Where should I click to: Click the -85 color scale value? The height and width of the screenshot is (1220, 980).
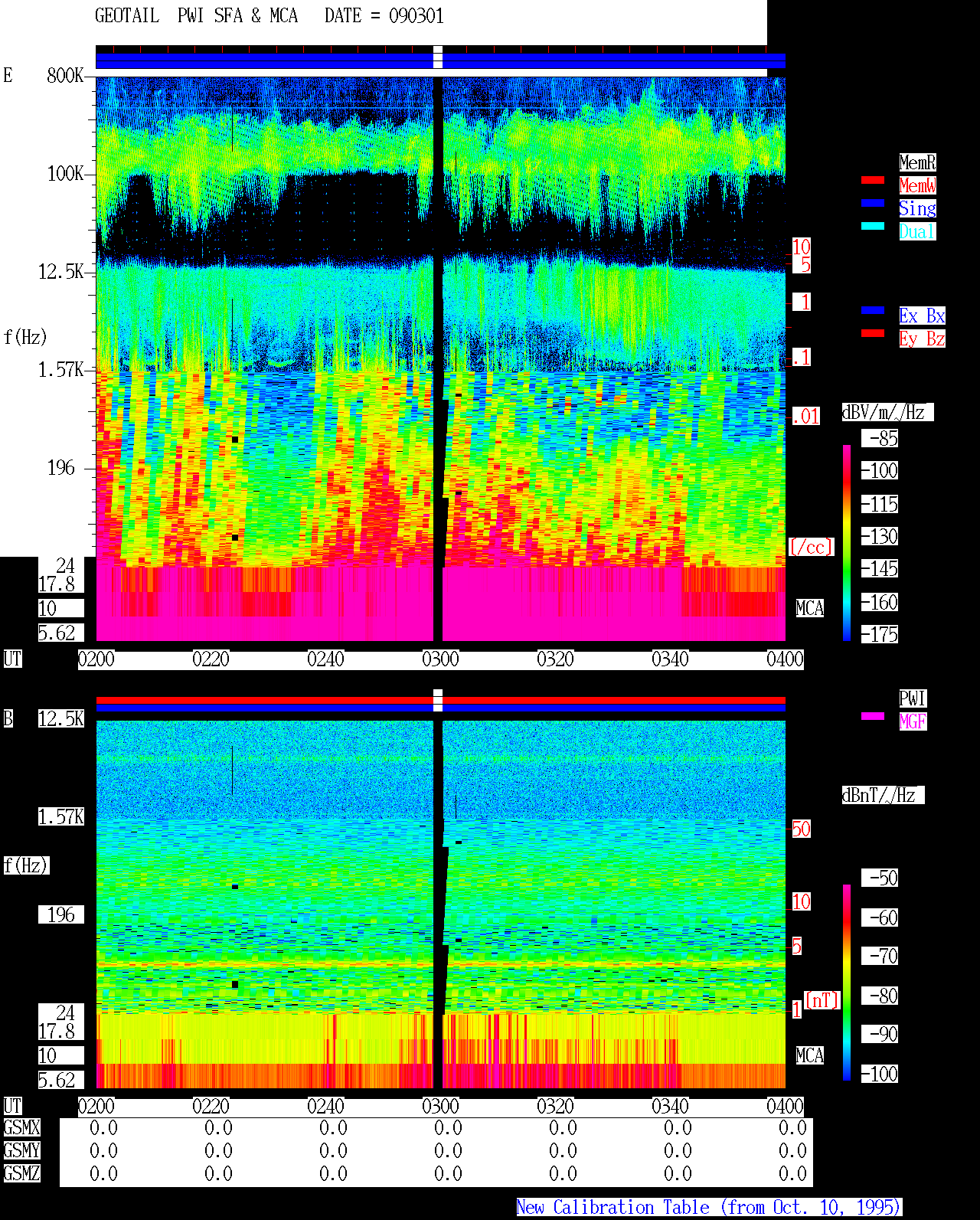coord(880,438)
